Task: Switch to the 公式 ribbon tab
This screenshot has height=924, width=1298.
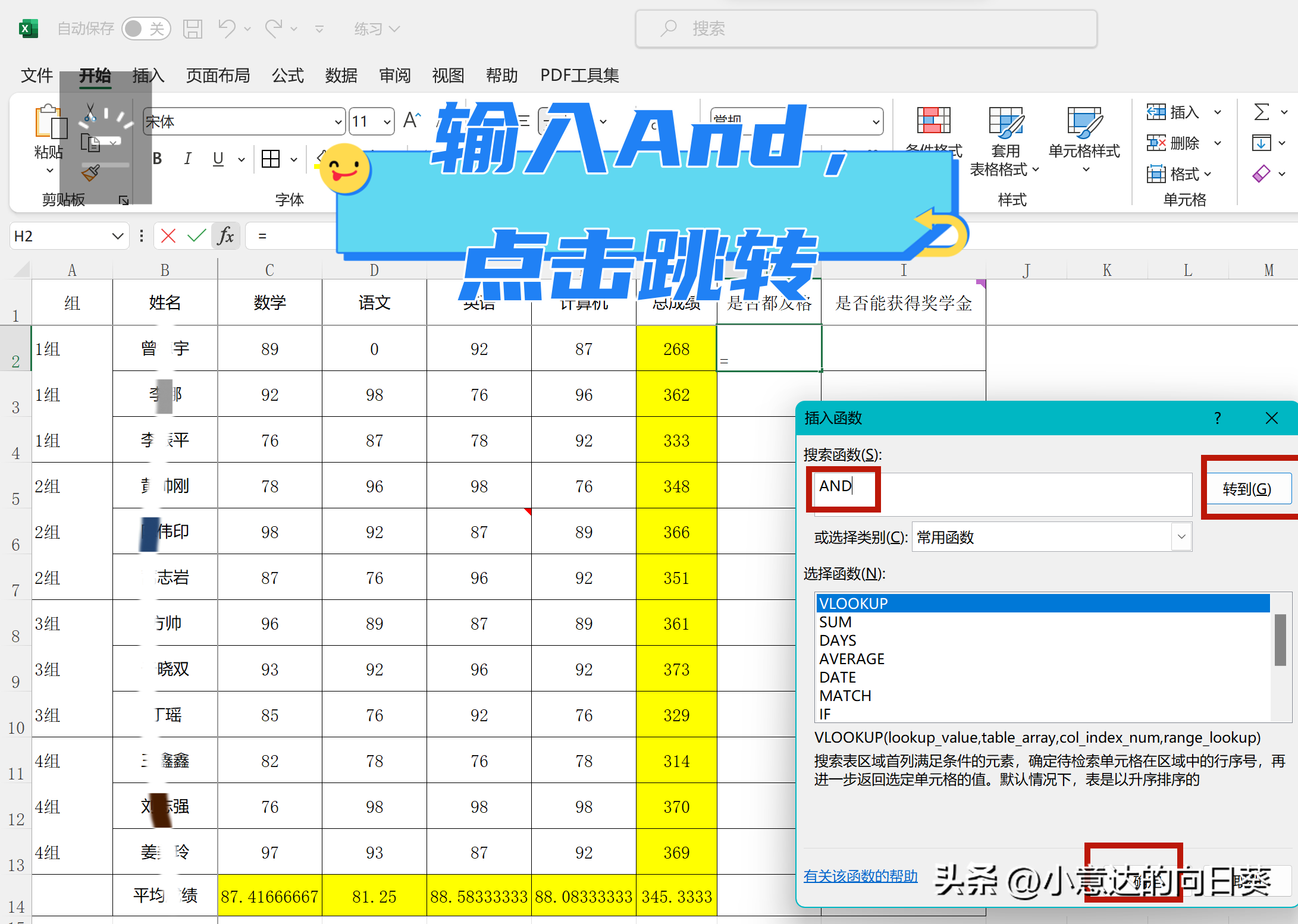Action: click(288, 76)
